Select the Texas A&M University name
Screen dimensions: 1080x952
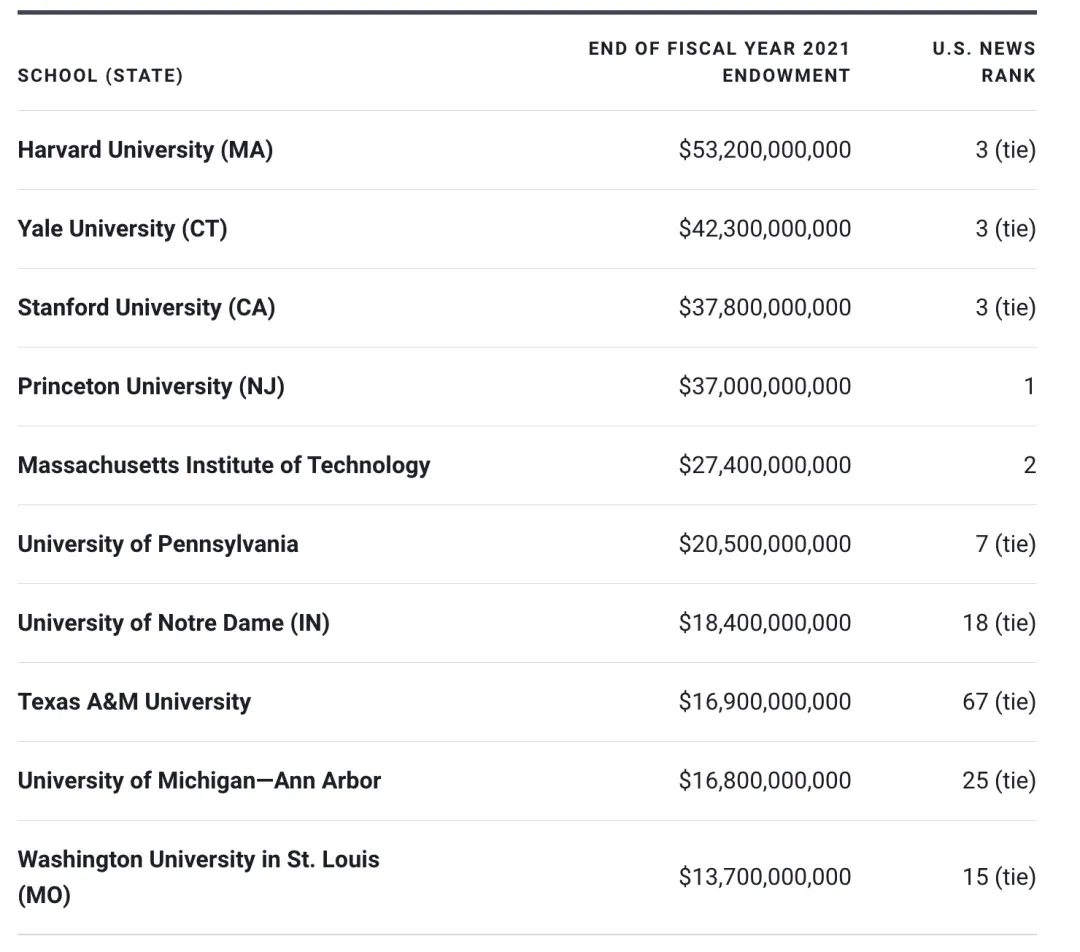pyautogui.click(x=134, y=703)
